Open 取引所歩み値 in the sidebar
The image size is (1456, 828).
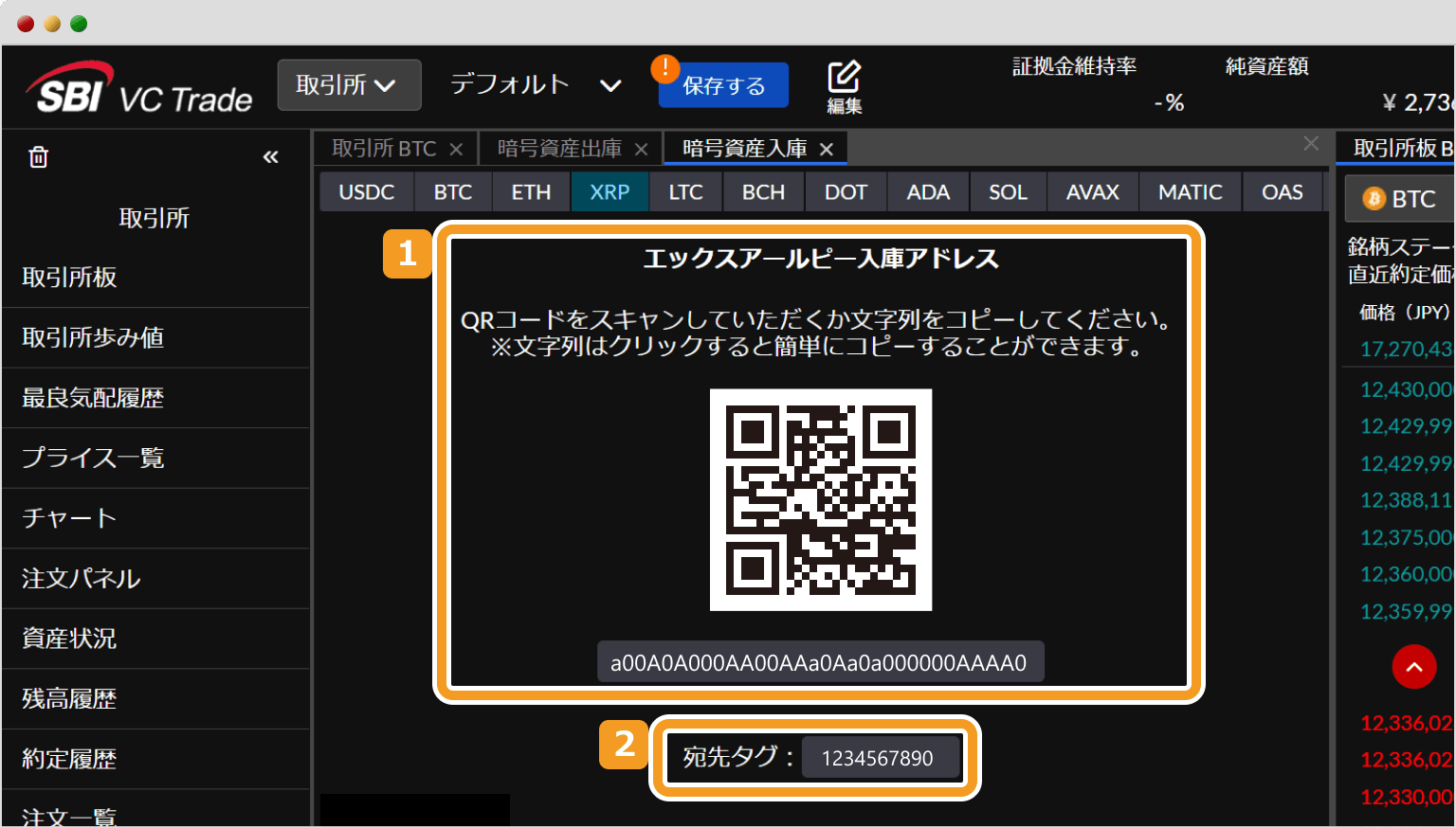[x=155, y=338]
